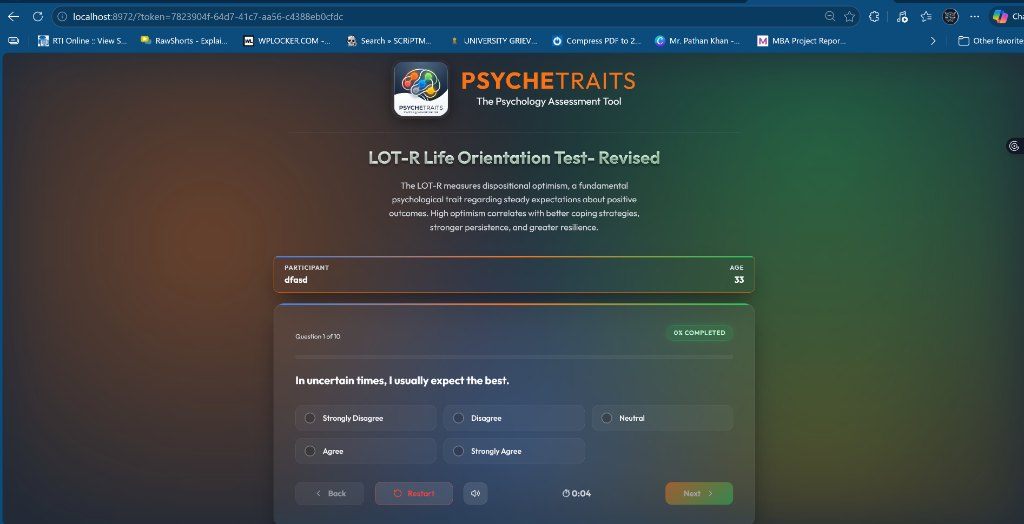Click the 0:04 timer display
Image resolution: width=1024 pixels, height=524 pixels.
tap(577, 493)
